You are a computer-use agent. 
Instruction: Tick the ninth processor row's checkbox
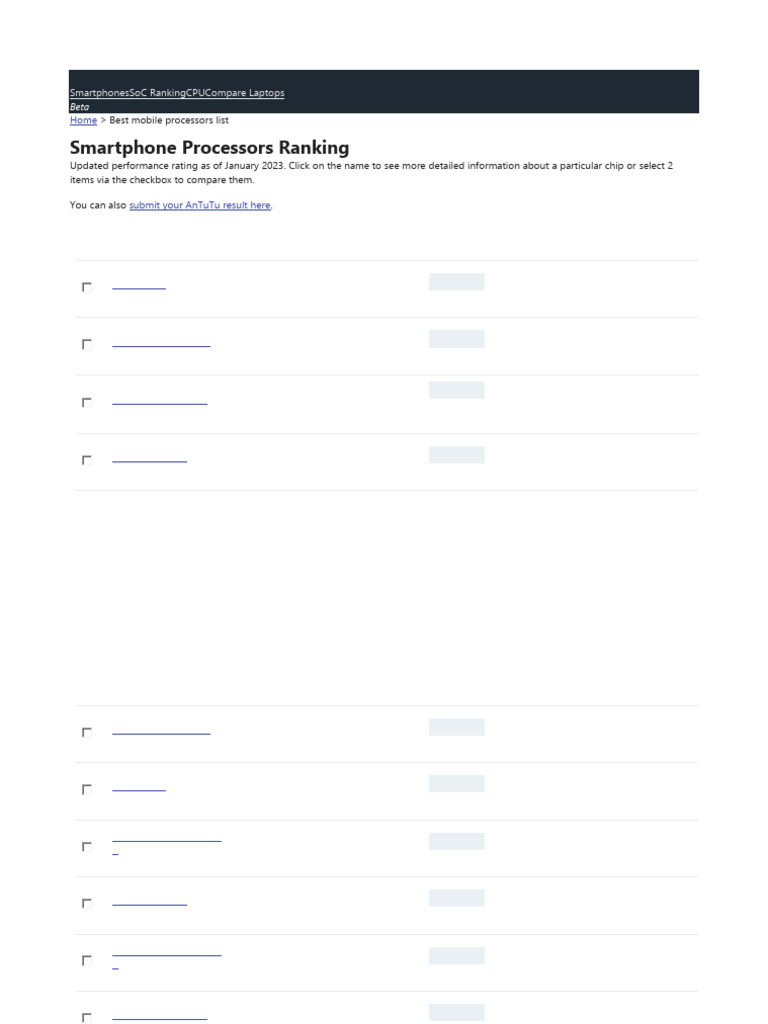[87, 960]
